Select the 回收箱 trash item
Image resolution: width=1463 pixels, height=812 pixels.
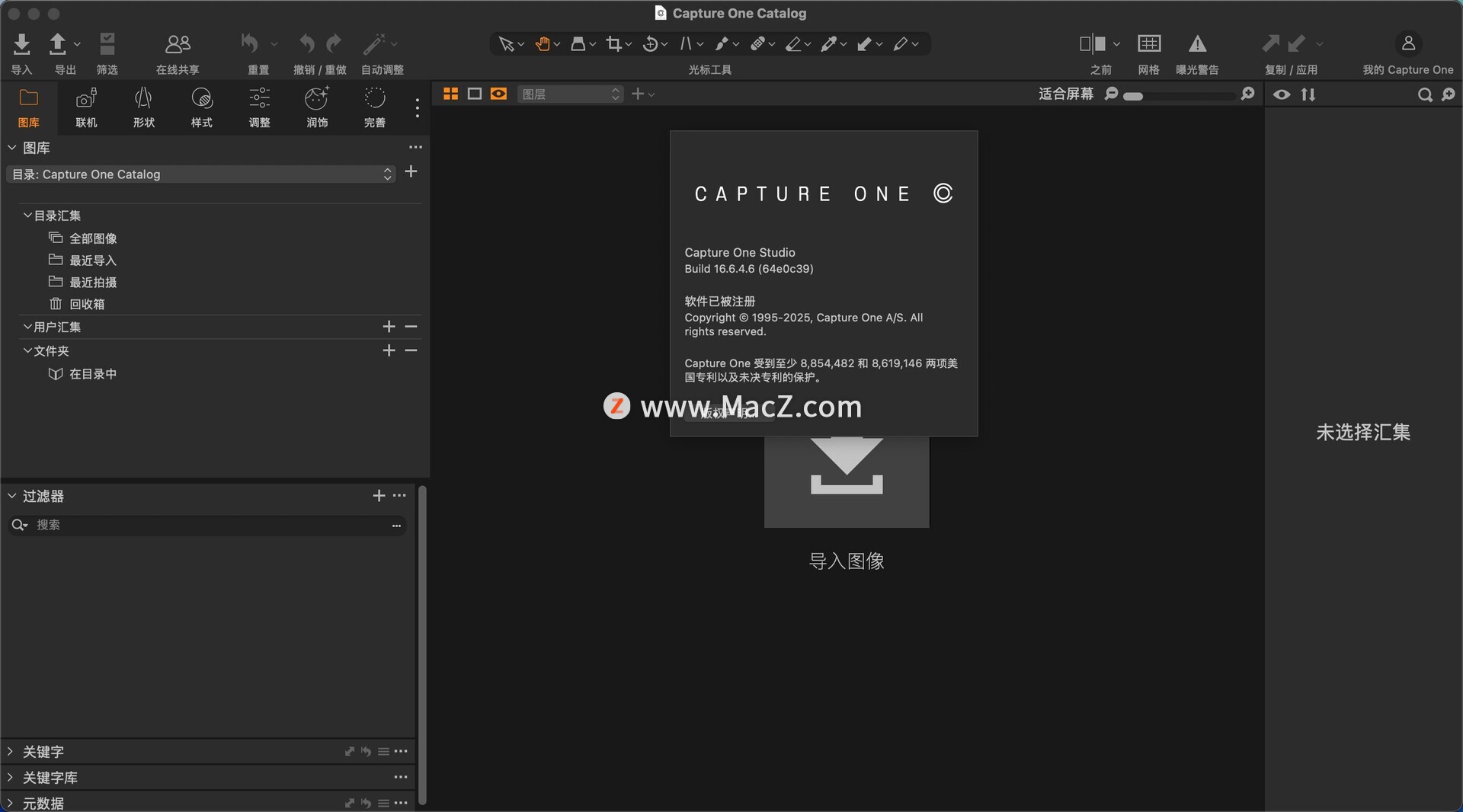click(87, 304)
